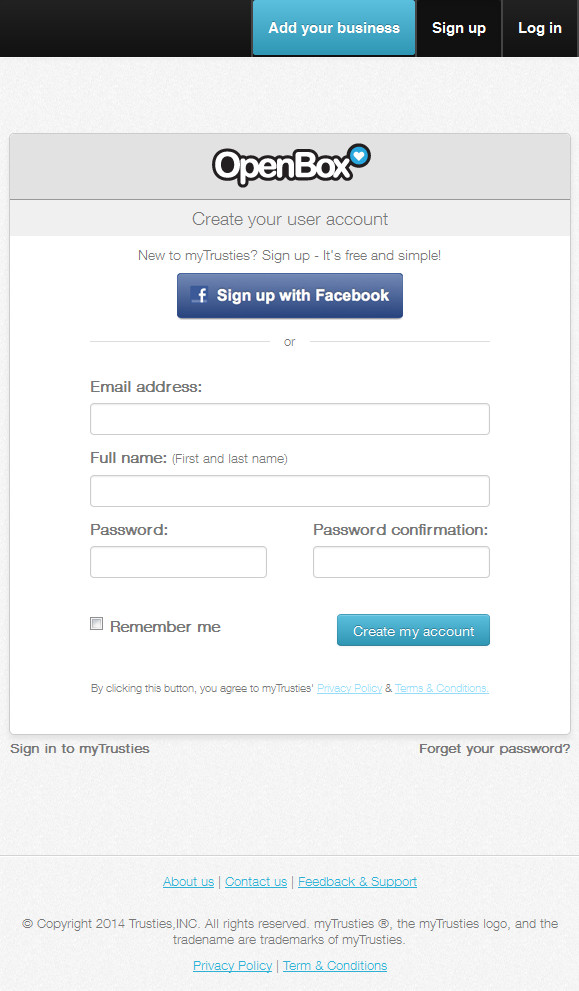This screenshot has height=991, width=579.
Task: Open Privacy Policy link under button
Action: point(350,688)
